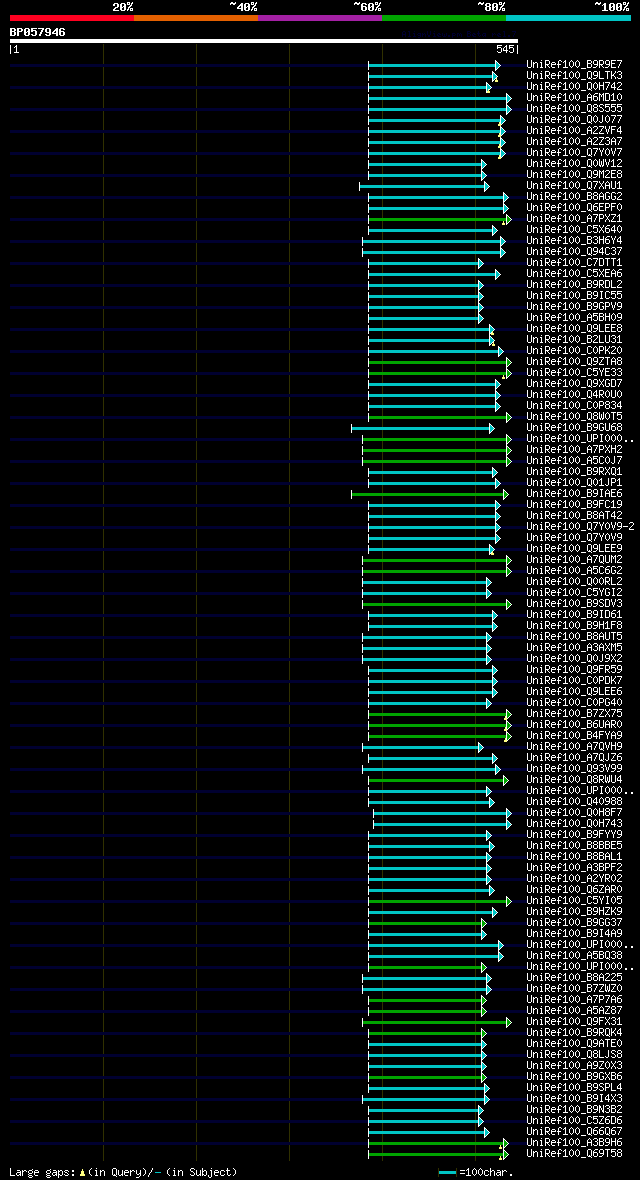Screen dimensions: 640x1180
Task: Select the label UniRef100_Q93V99
Action: click(574, 768)
